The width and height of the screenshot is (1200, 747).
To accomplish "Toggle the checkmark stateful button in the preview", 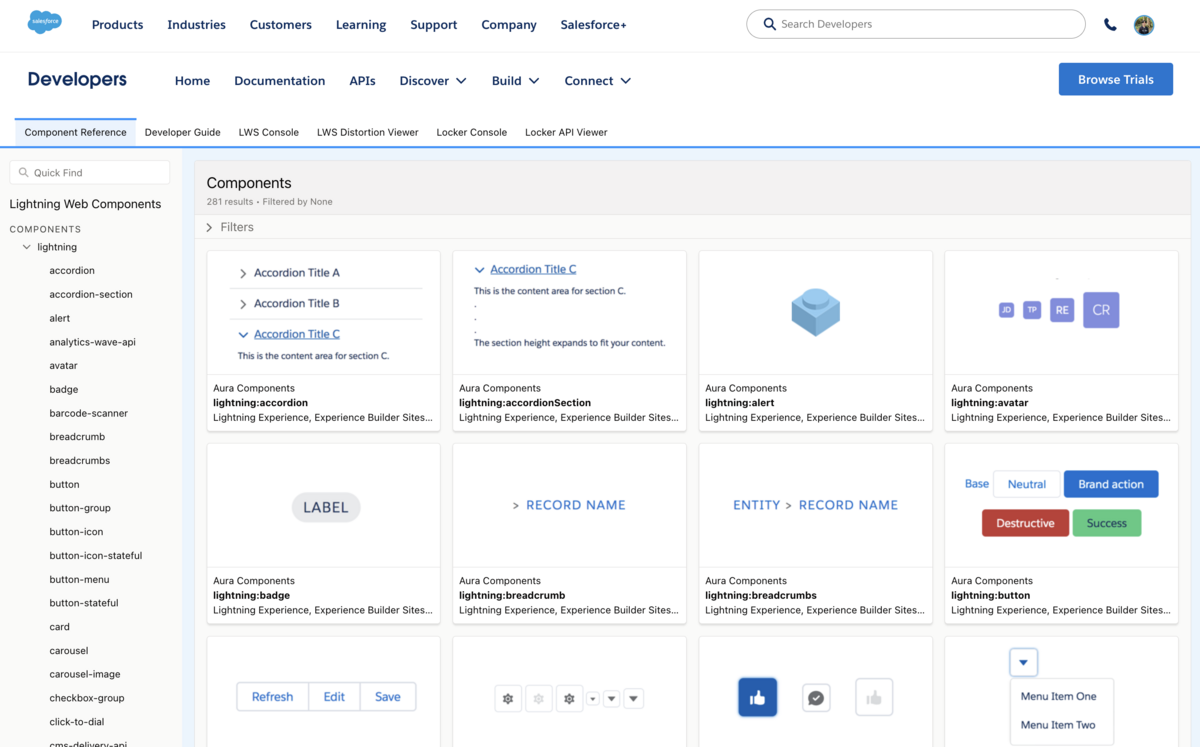I will (x=815, y=697).
